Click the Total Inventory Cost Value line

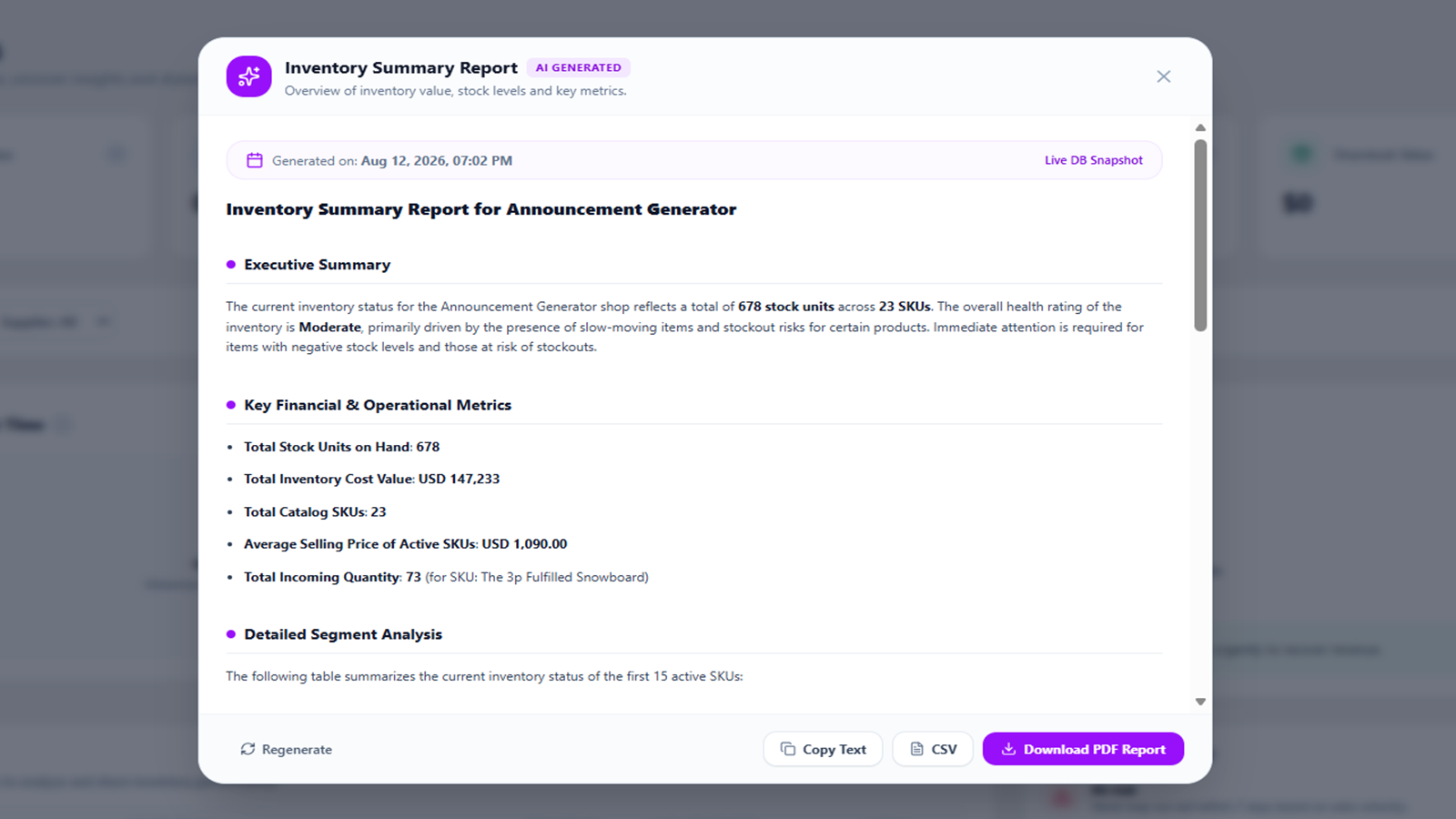pos(371,479)
